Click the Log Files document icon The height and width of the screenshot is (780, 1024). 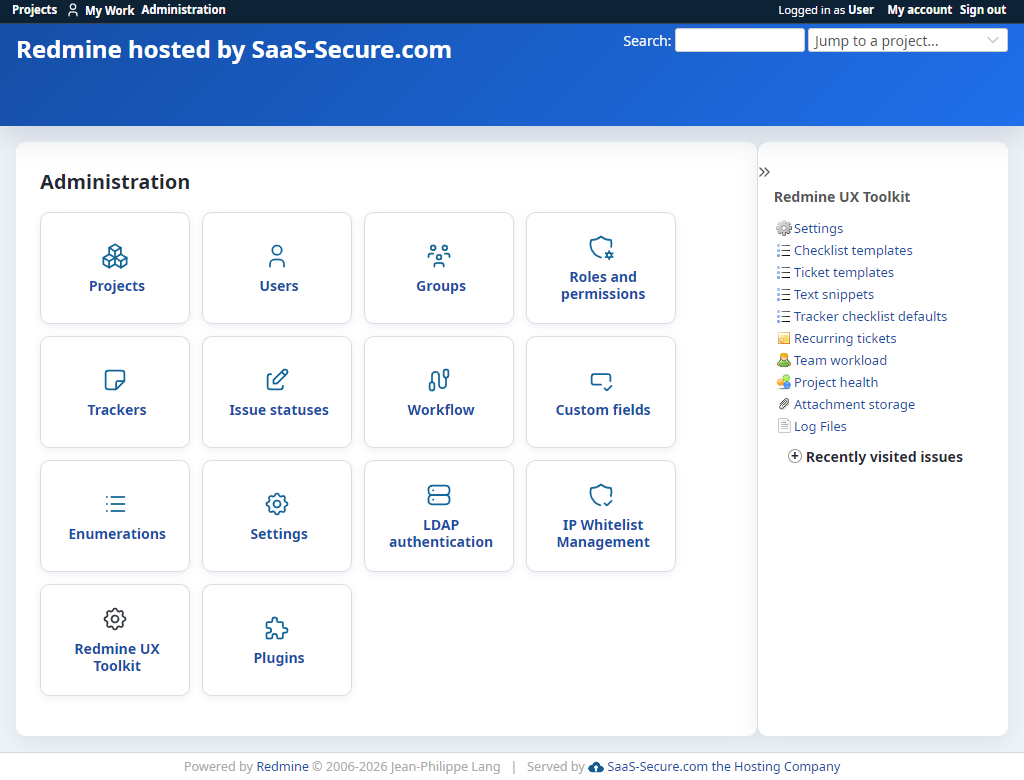click(x=784, y=426)
